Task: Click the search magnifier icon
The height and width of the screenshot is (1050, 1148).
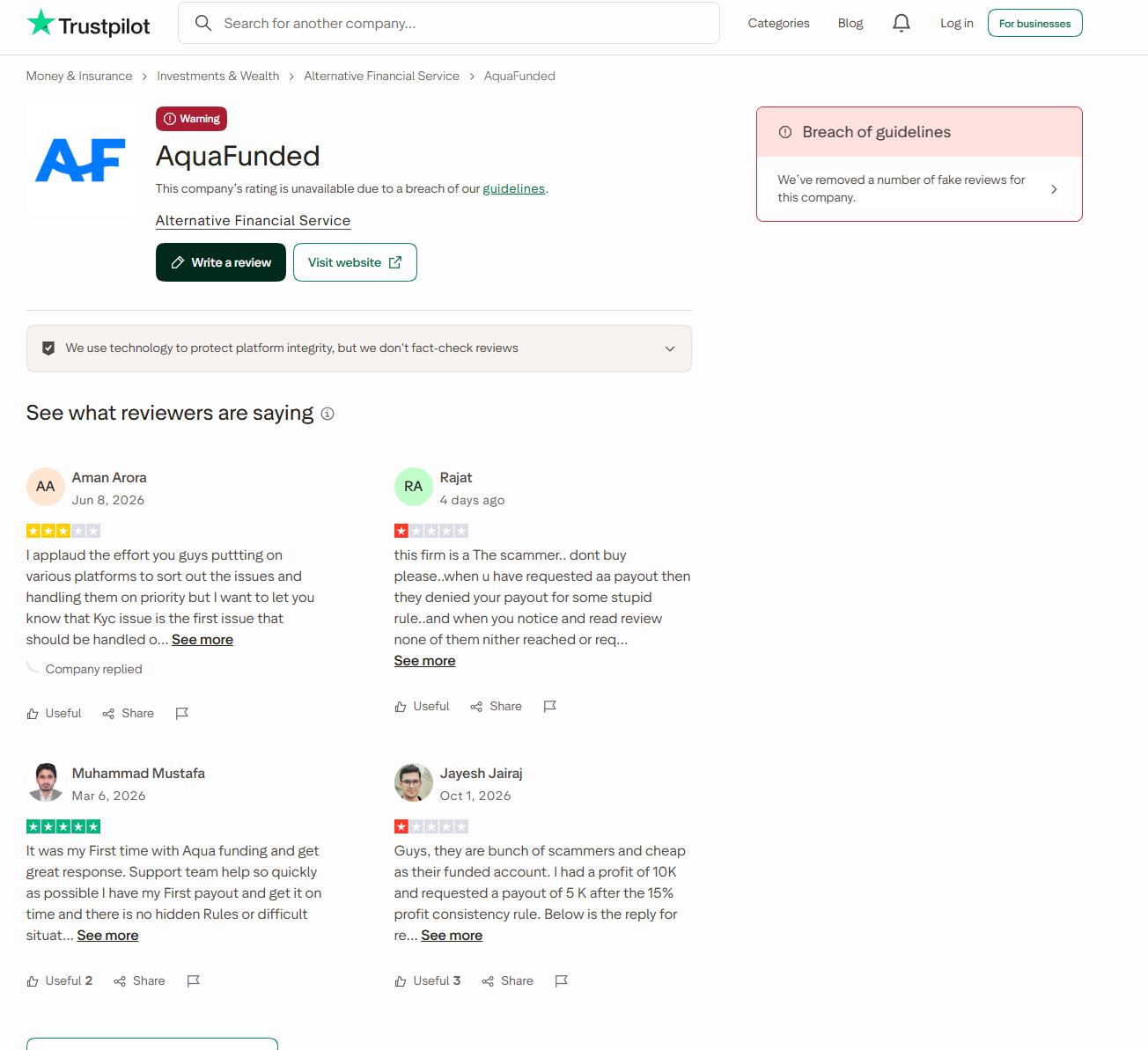Action: click(203, 23)
